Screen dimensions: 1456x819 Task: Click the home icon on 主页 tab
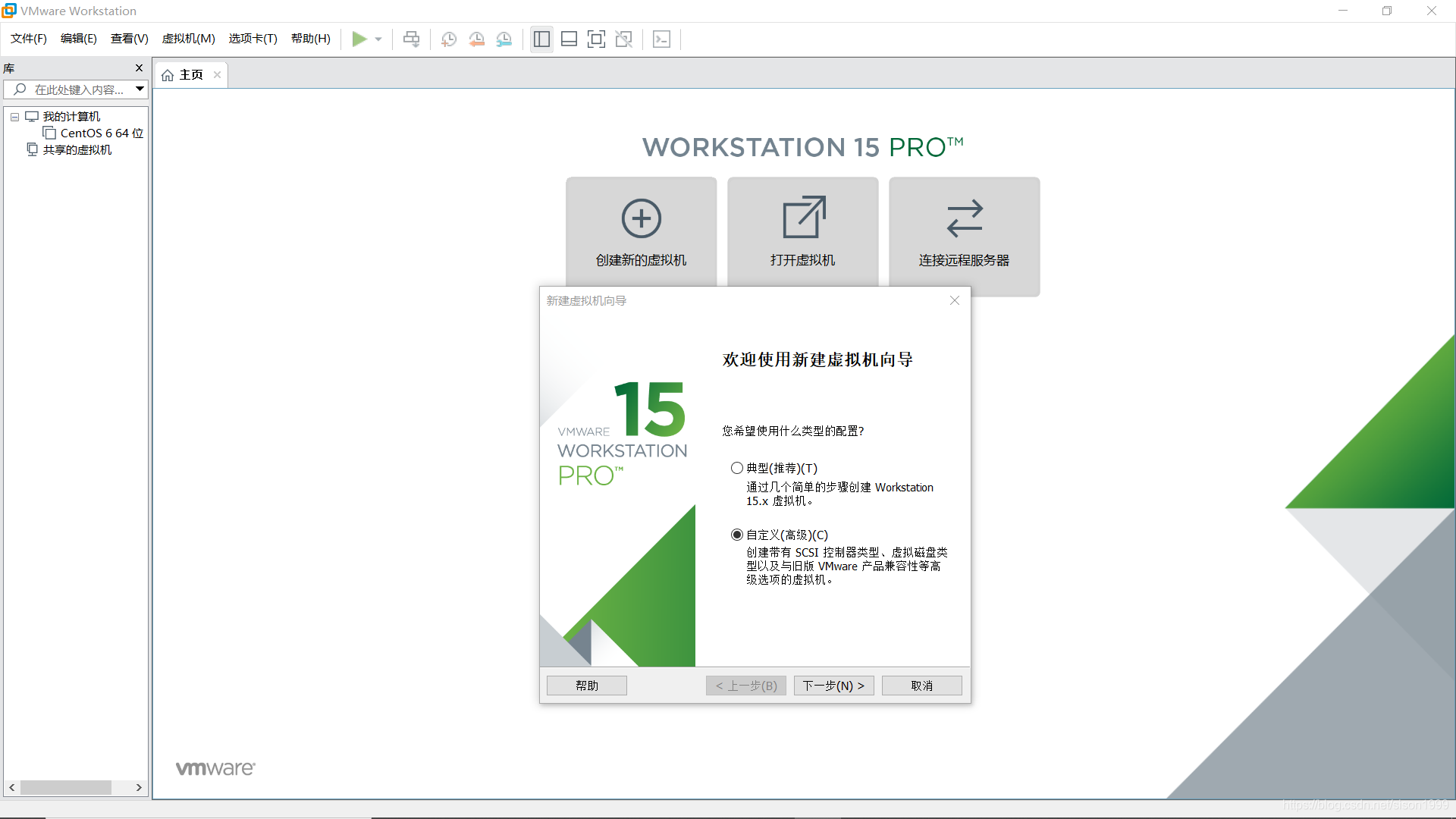click(168, 75)
